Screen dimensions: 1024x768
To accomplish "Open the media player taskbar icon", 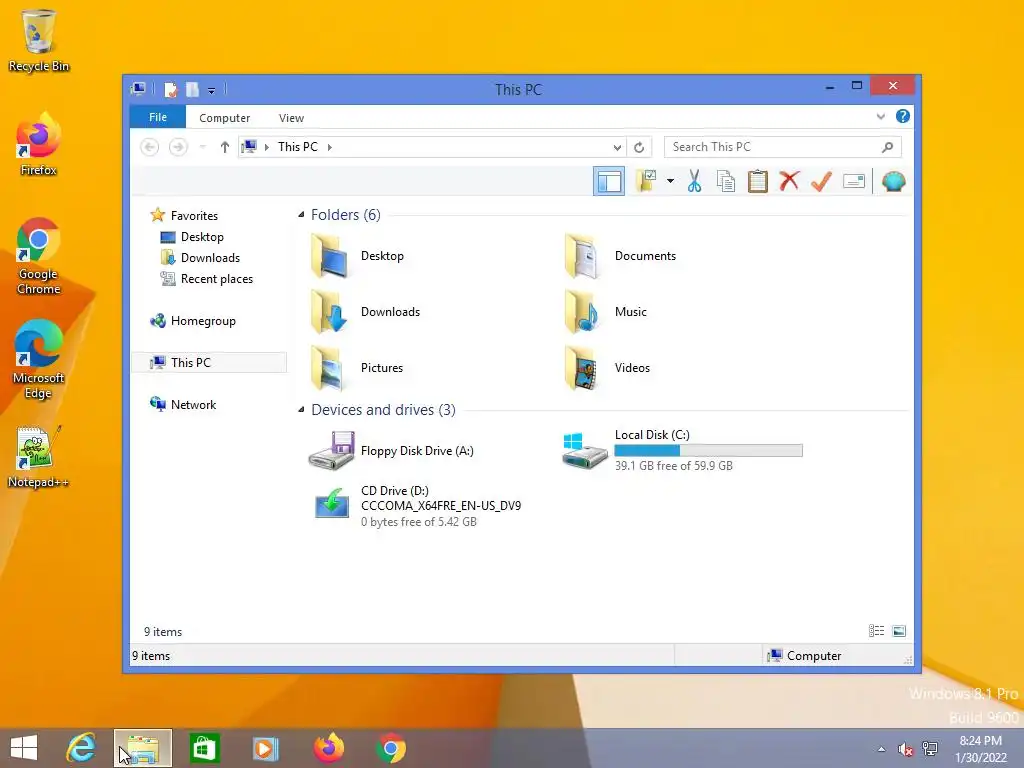I will click(x=265, y=748).
